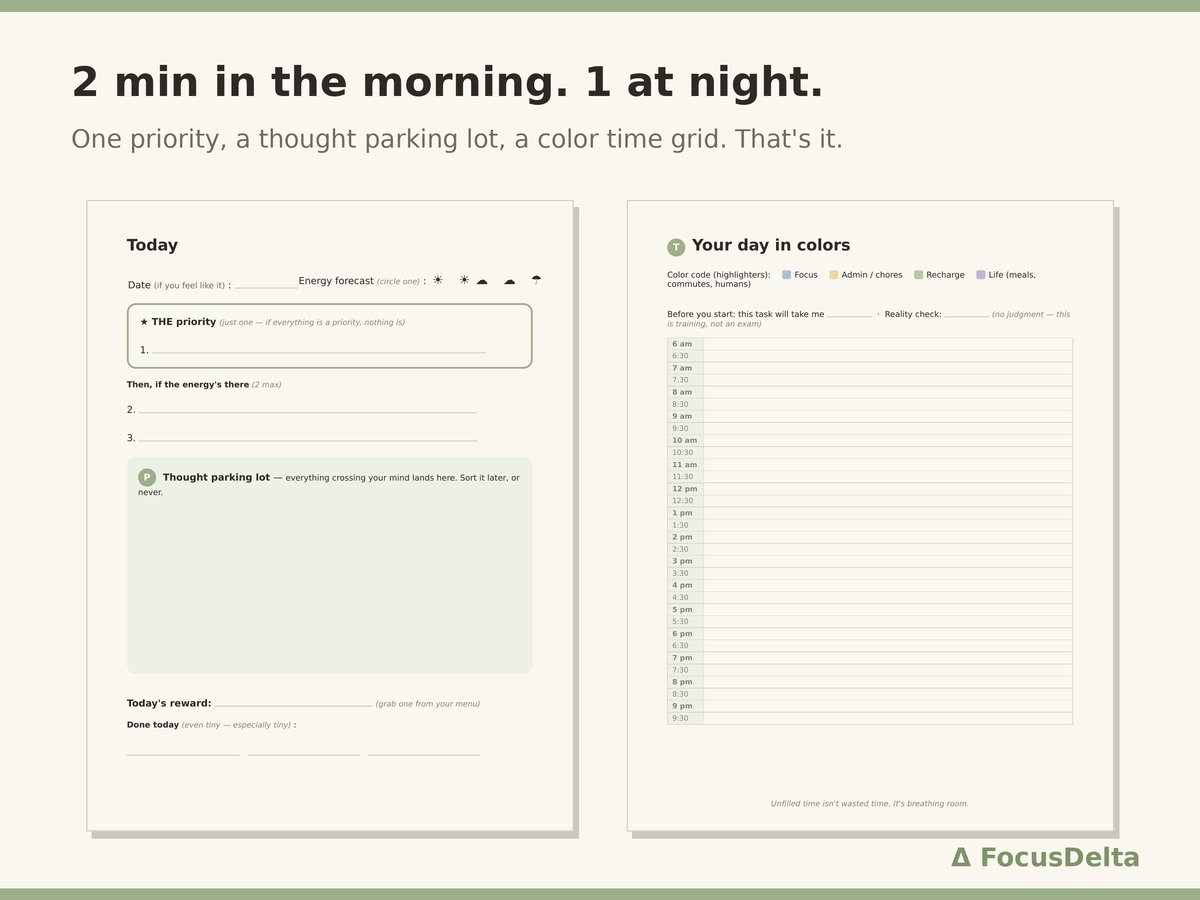Click the Reality check blank line

[x=966, y=316]
